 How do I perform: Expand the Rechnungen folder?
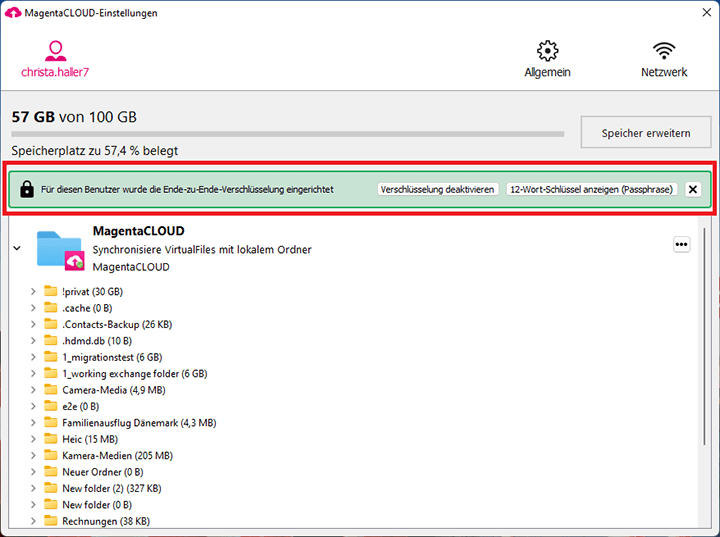pyautogui.click(x=33, y=520)
